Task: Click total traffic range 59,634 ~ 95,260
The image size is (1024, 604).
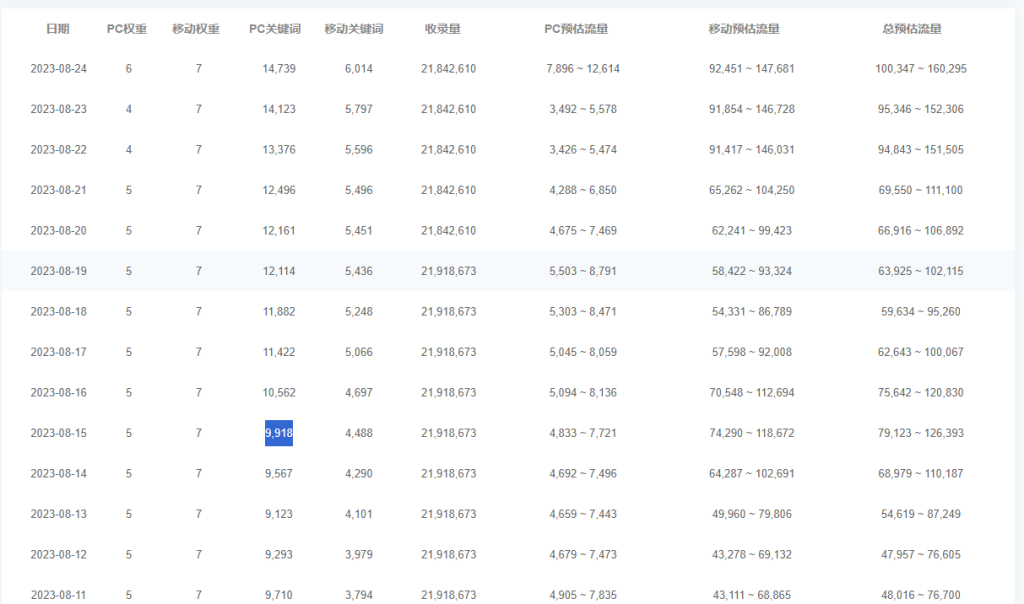Action: tap(921, 311)
